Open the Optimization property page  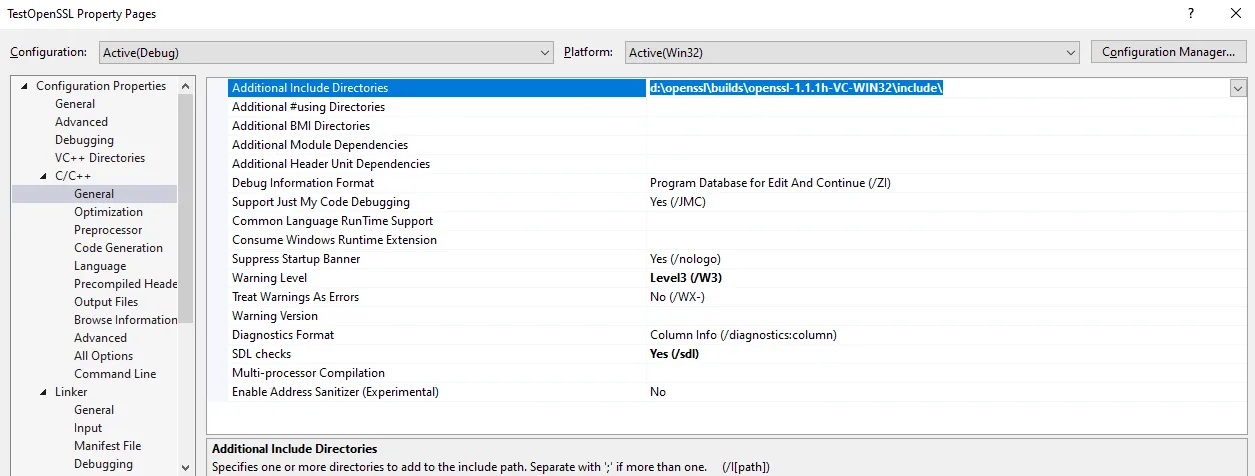click(108, 212)
